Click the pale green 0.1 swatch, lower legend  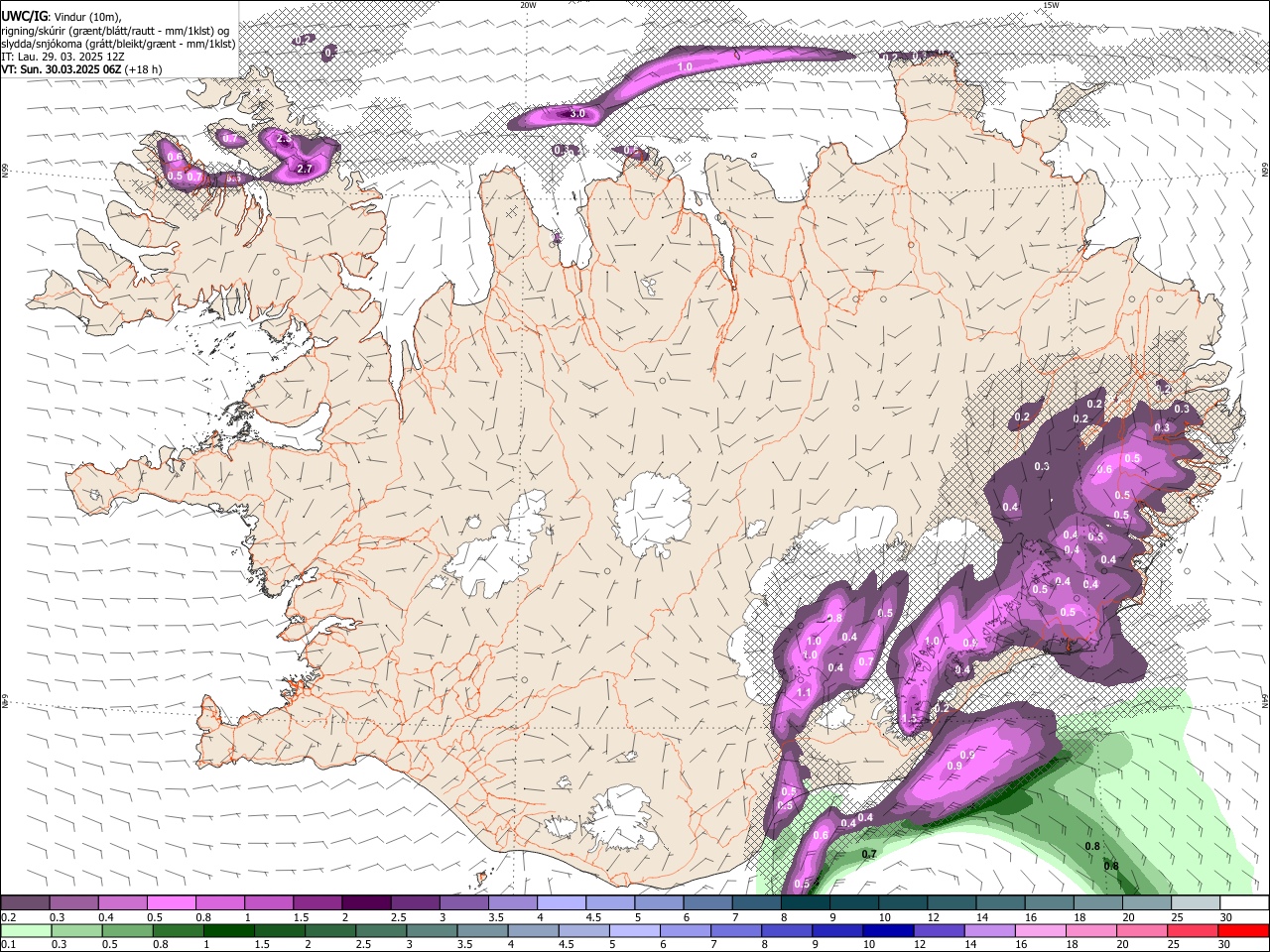click(26, 931)
